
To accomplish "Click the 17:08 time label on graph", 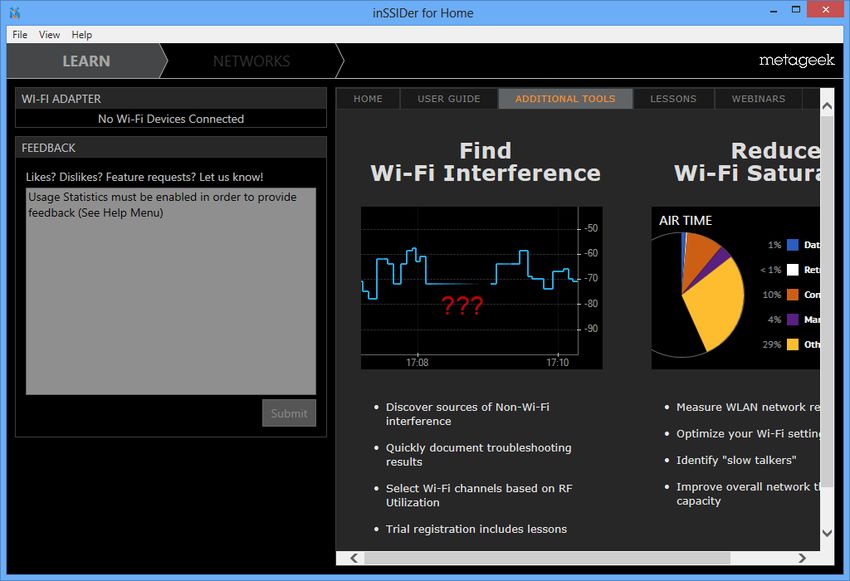I will coord(417,363).
